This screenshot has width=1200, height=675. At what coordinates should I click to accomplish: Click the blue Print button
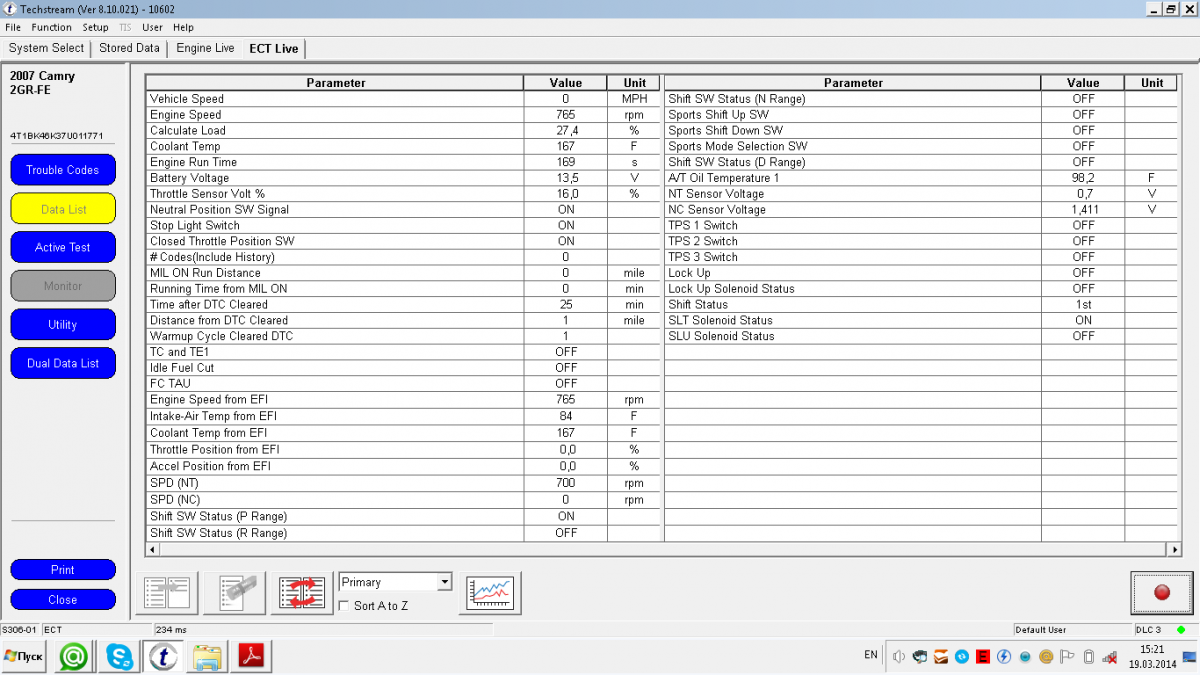63,570
